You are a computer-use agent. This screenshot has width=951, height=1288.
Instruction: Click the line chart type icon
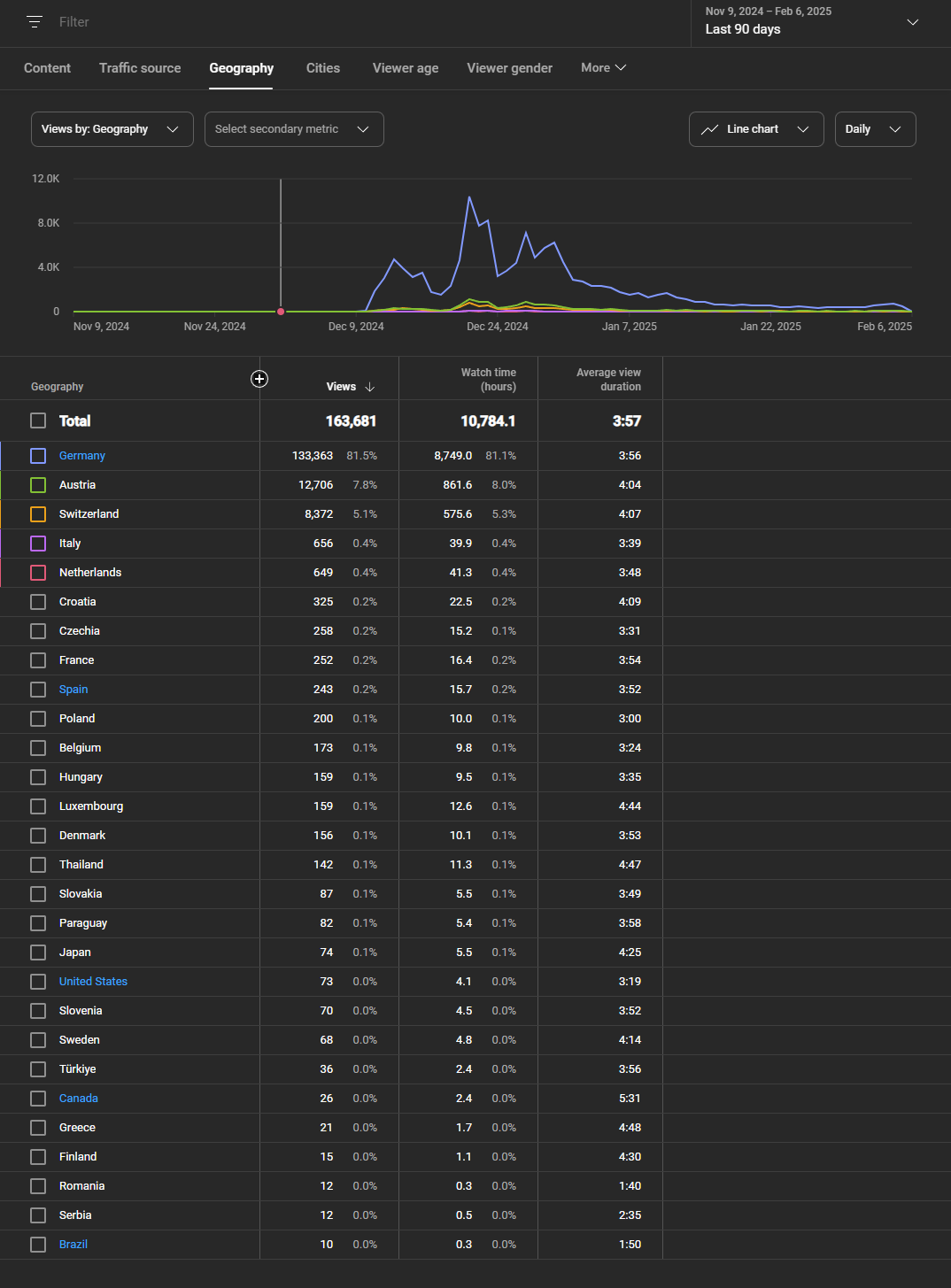pos(709,129)
